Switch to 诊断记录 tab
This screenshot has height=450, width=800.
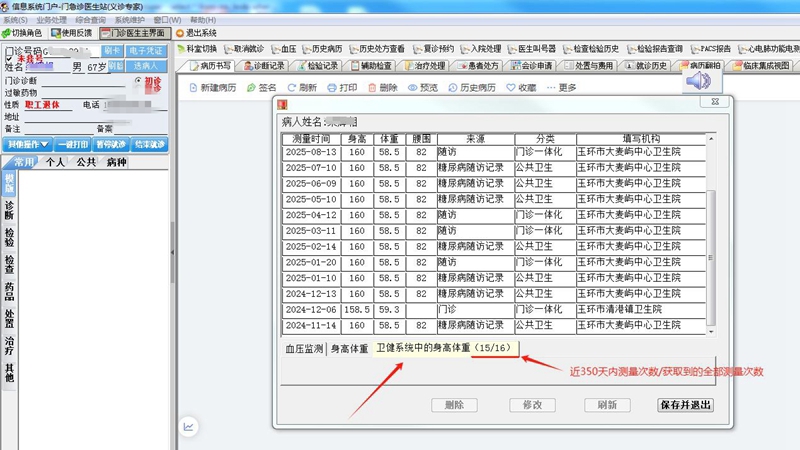click(x=264, y=66)
